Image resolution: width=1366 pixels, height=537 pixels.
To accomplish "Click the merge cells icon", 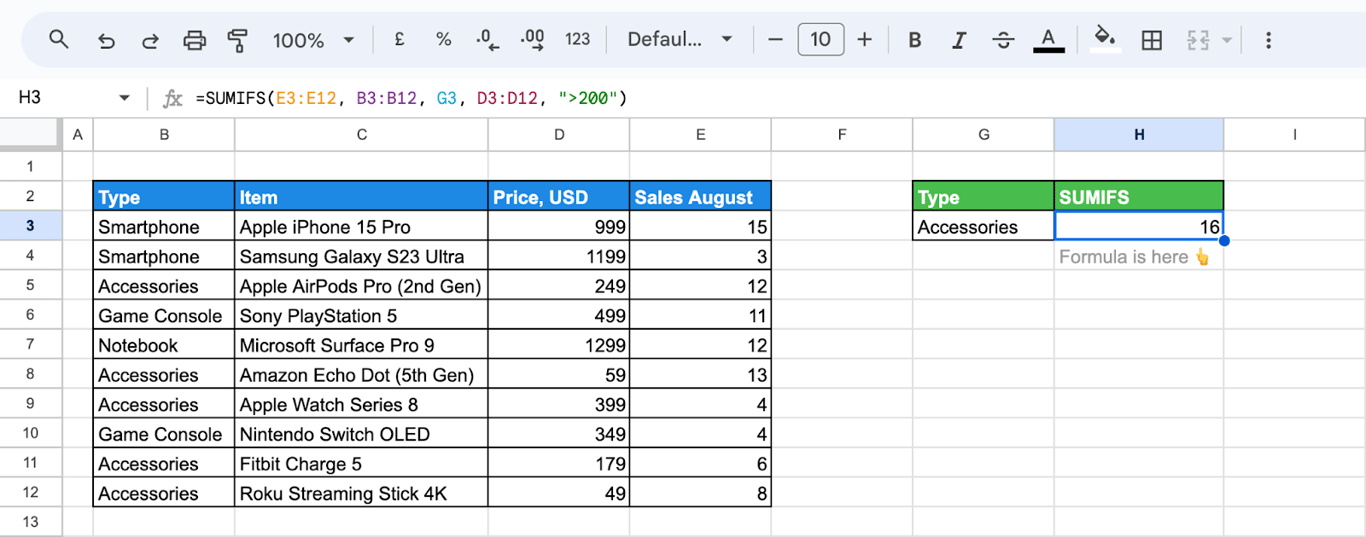I will tap(1198, 40).
